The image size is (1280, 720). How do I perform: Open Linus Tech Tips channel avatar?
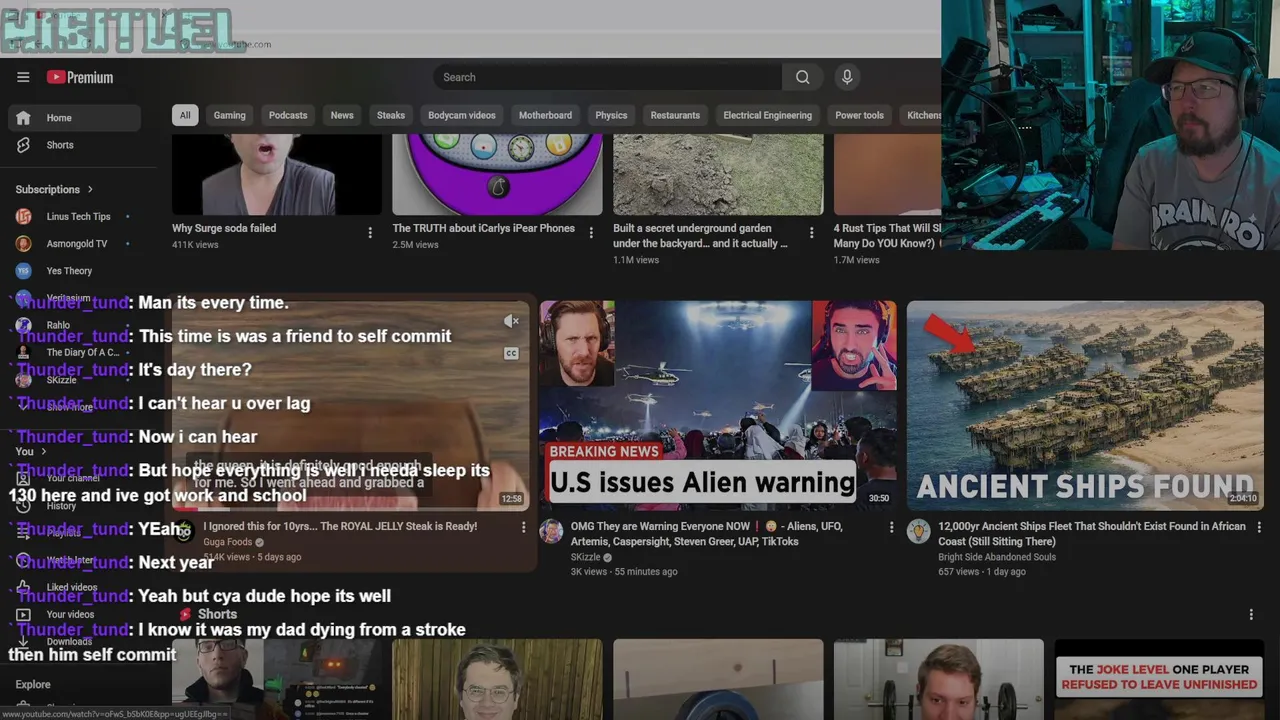pyautogui.click(x=24, y=216)
